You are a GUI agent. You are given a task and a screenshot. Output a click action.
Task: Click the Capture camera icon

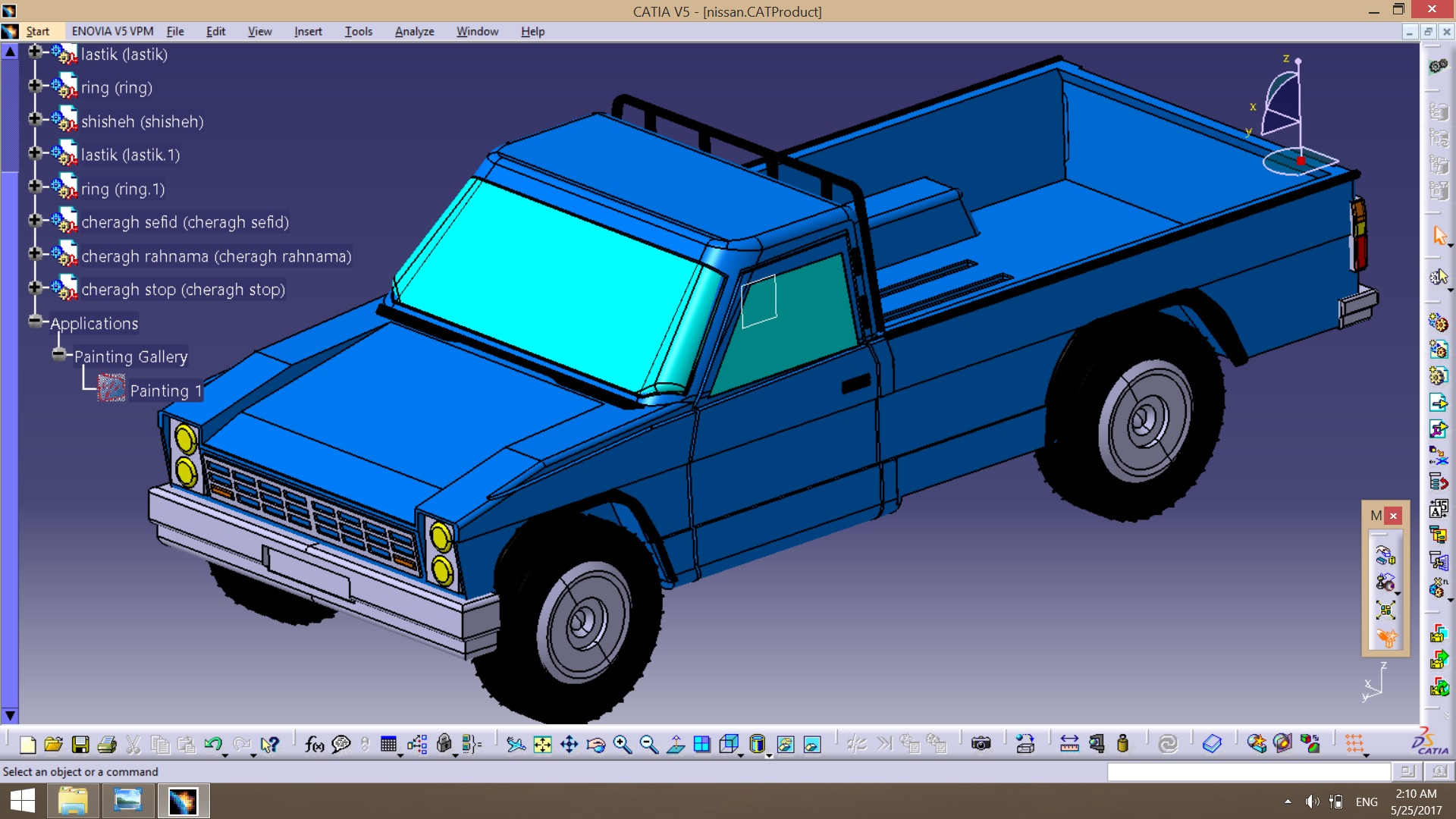pyautogui.click(x=981, y=745)
